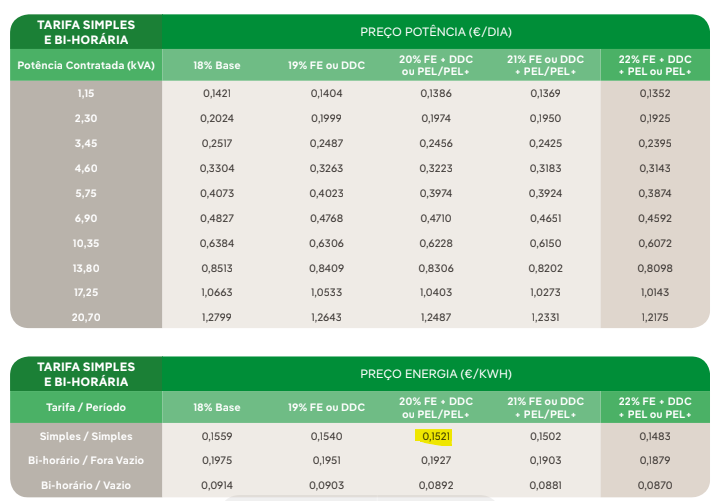Select the 1,2175 power price cell

(652, 317)
